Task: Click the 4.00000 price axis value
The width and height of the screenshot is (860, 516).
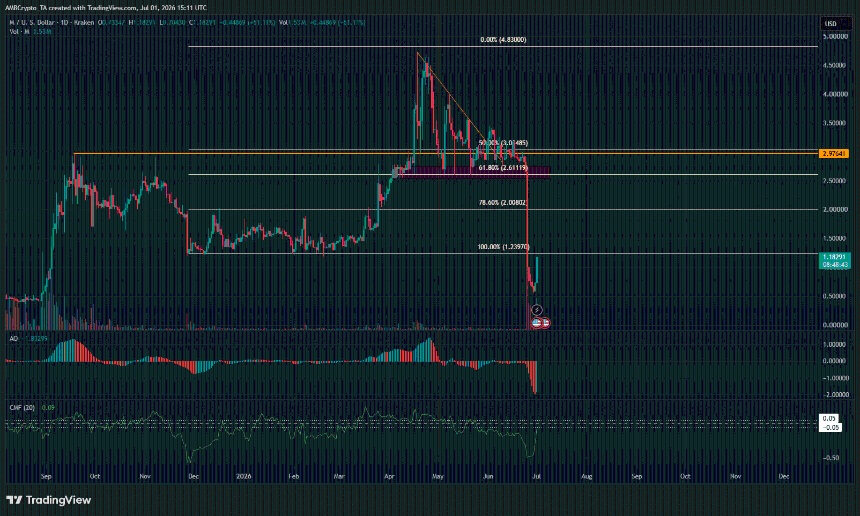Action: click(x=835, y=94)
